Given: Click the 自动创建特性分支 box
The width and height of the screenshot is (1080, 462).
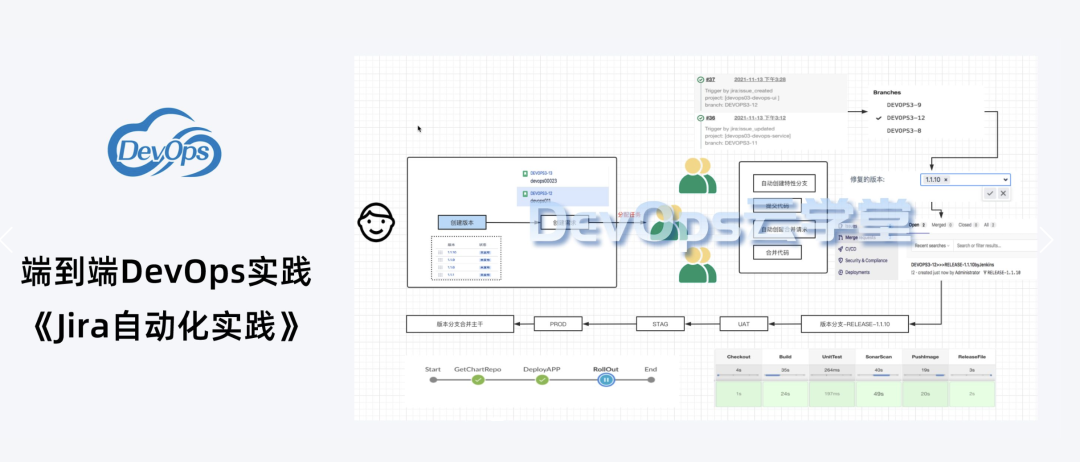Looking at the screenshot, I should (784, 184).
